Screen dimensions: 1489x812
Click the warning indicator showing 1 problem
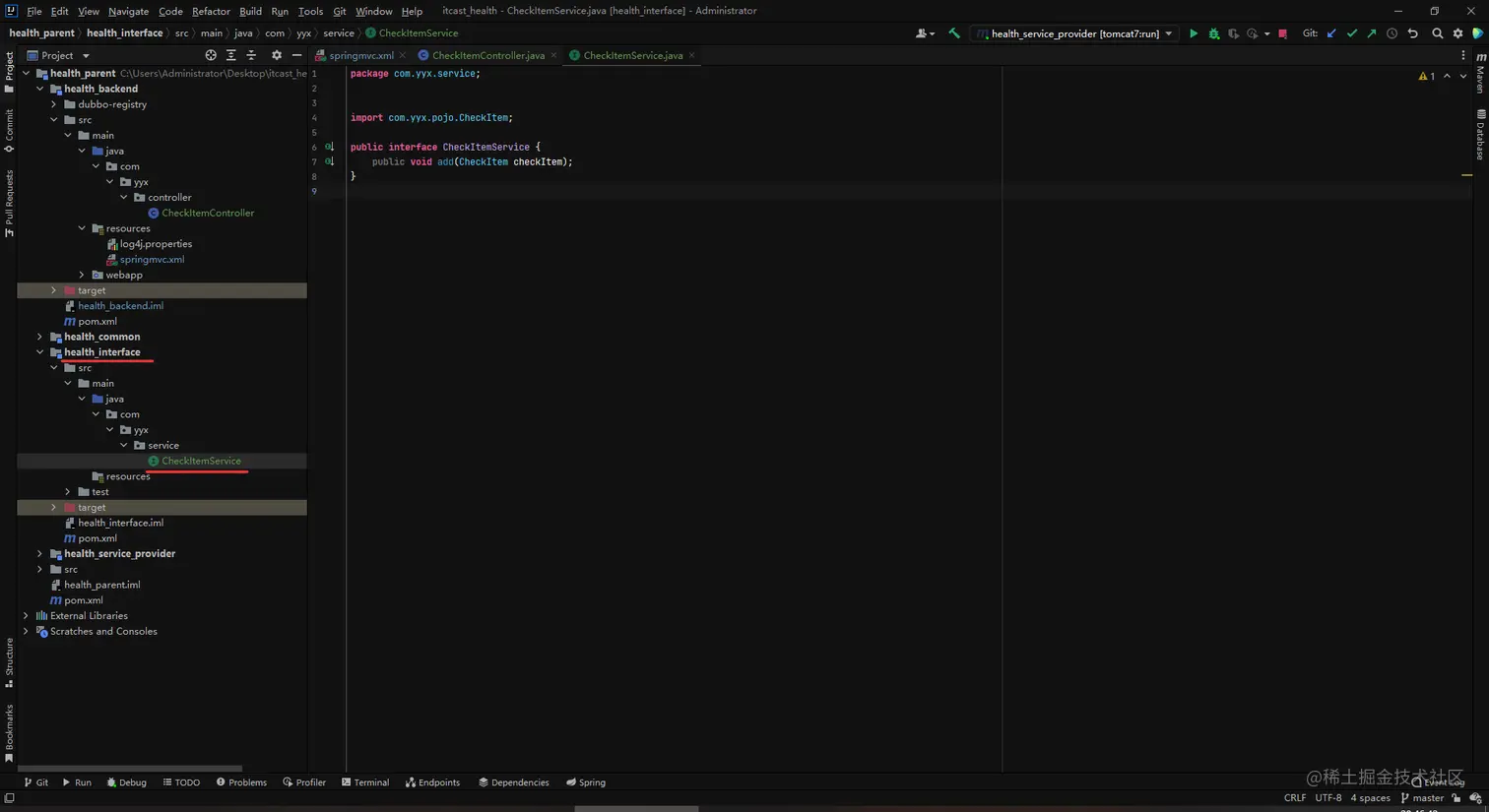point(1426,76)
